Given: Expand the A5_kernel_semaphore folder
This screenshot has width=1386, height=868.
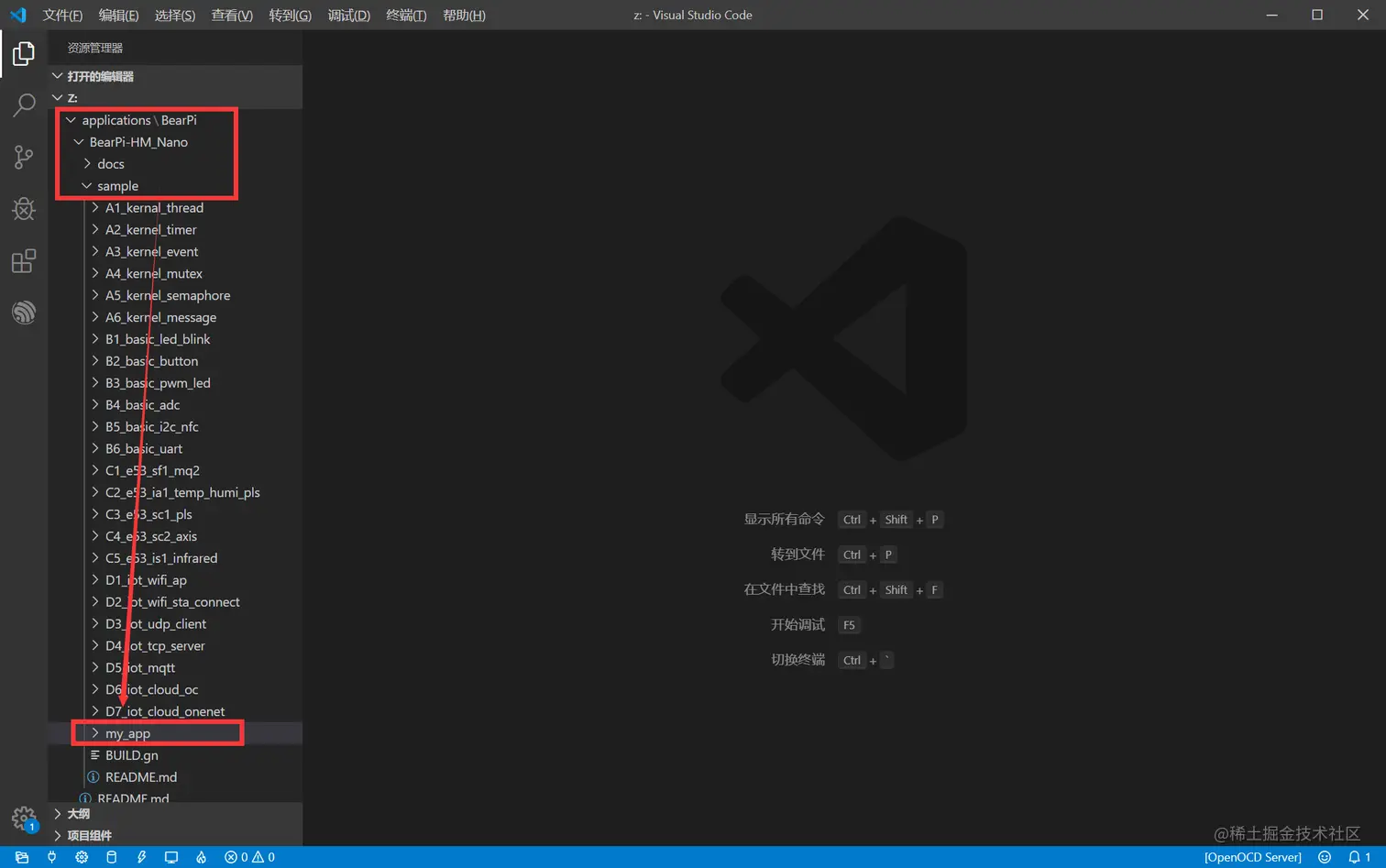Looking at the screenshot, I should click(175, 295).
